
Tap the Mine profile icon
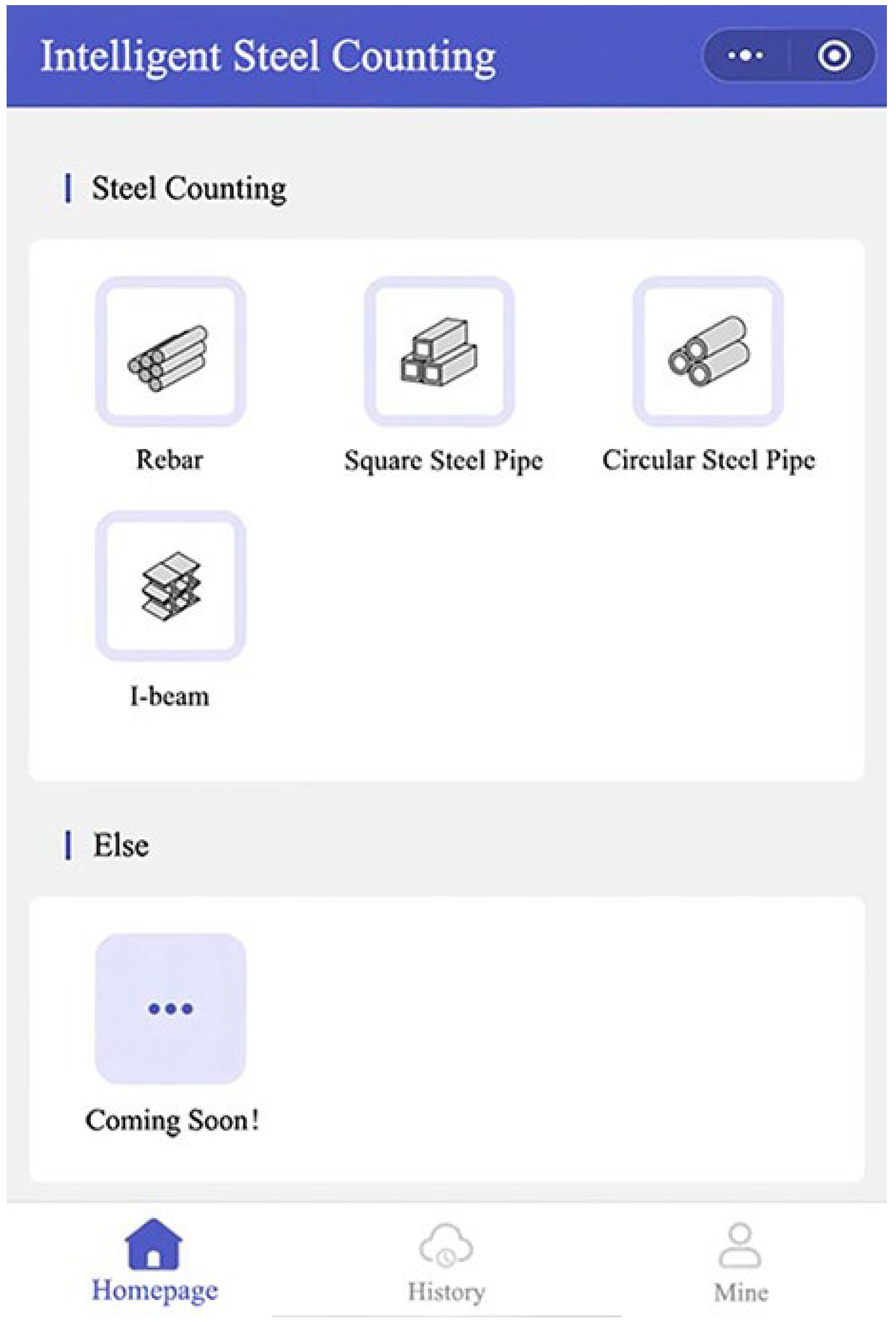pos(740,1246)
